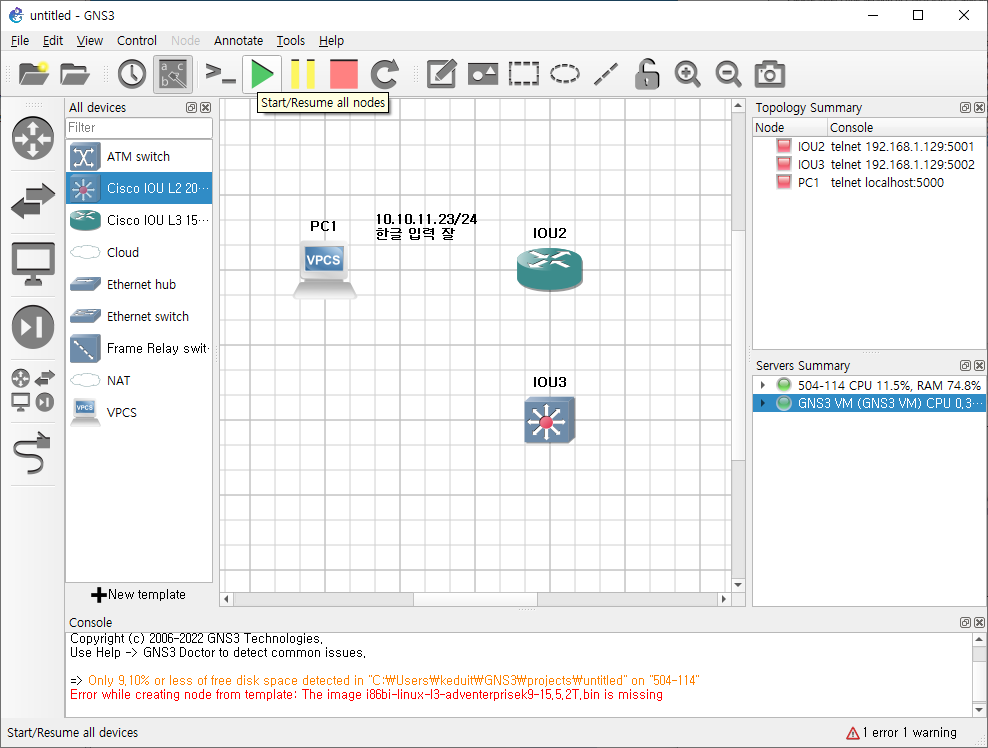Open the Manage snapshots clock icon

point(132,74)
